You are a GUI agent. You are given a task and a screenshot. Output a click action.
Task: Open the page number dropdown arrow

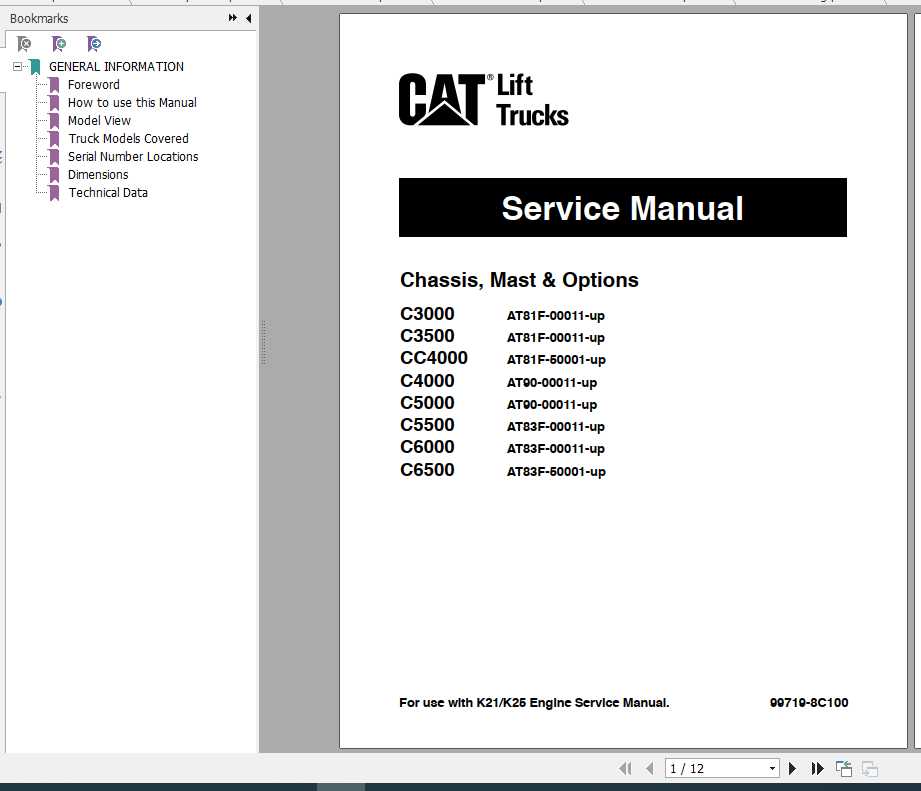[772, 768]
